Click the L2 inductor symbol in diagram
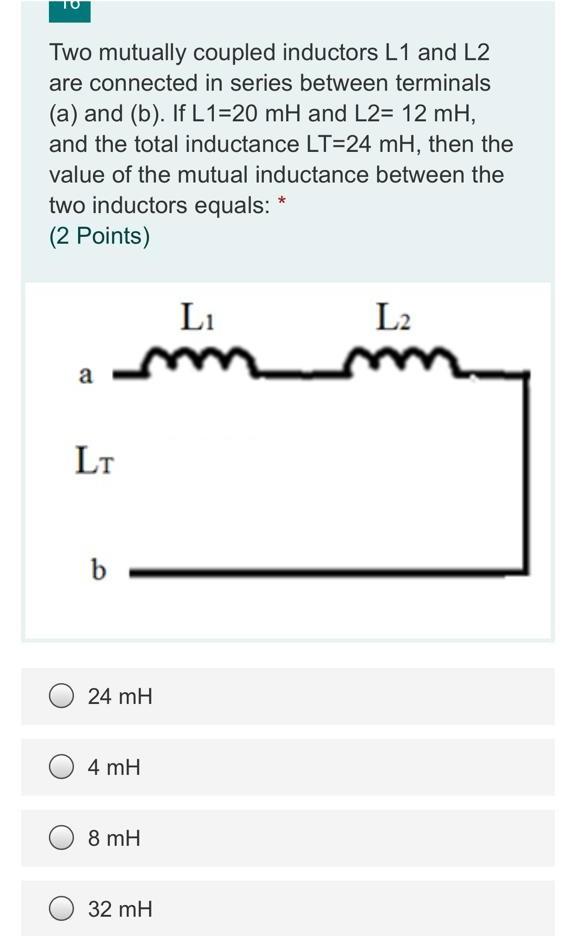Screen dimensions: 576x936 (400, 360)
